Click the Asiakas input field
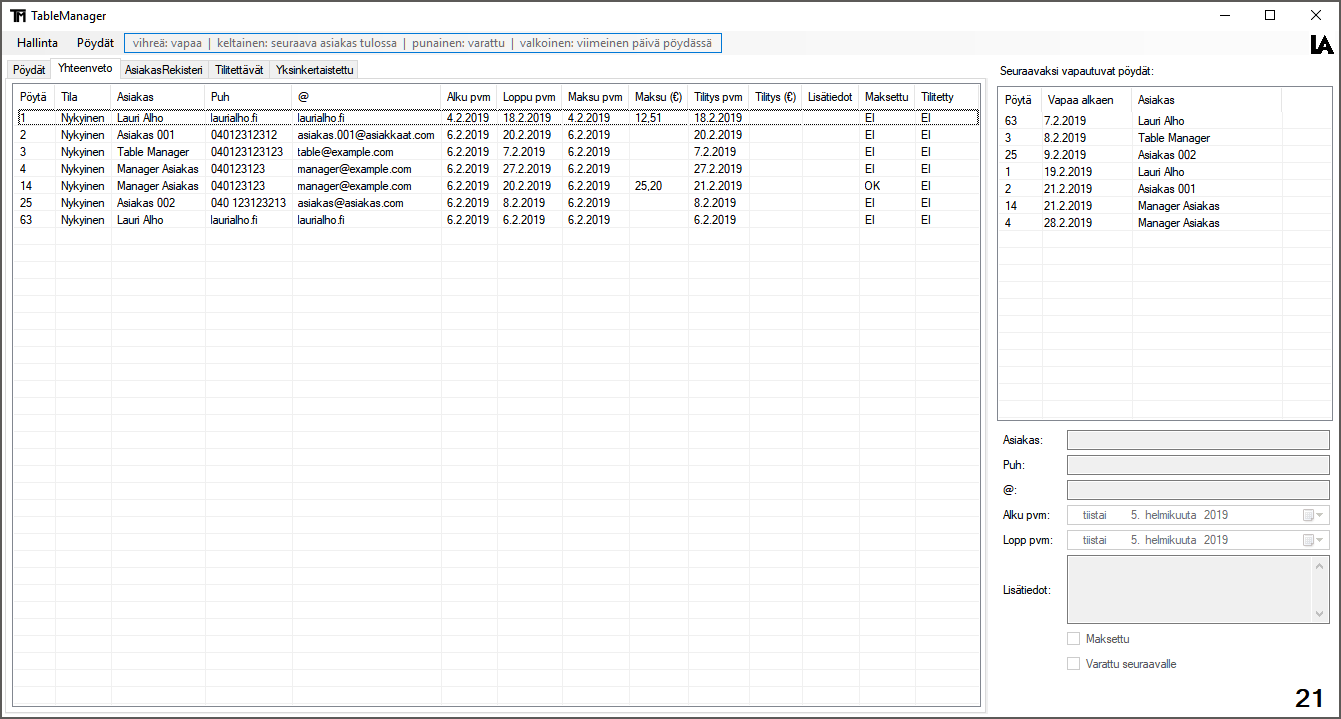Viewport: 1341px width, 719px height. pos(1197,439)
